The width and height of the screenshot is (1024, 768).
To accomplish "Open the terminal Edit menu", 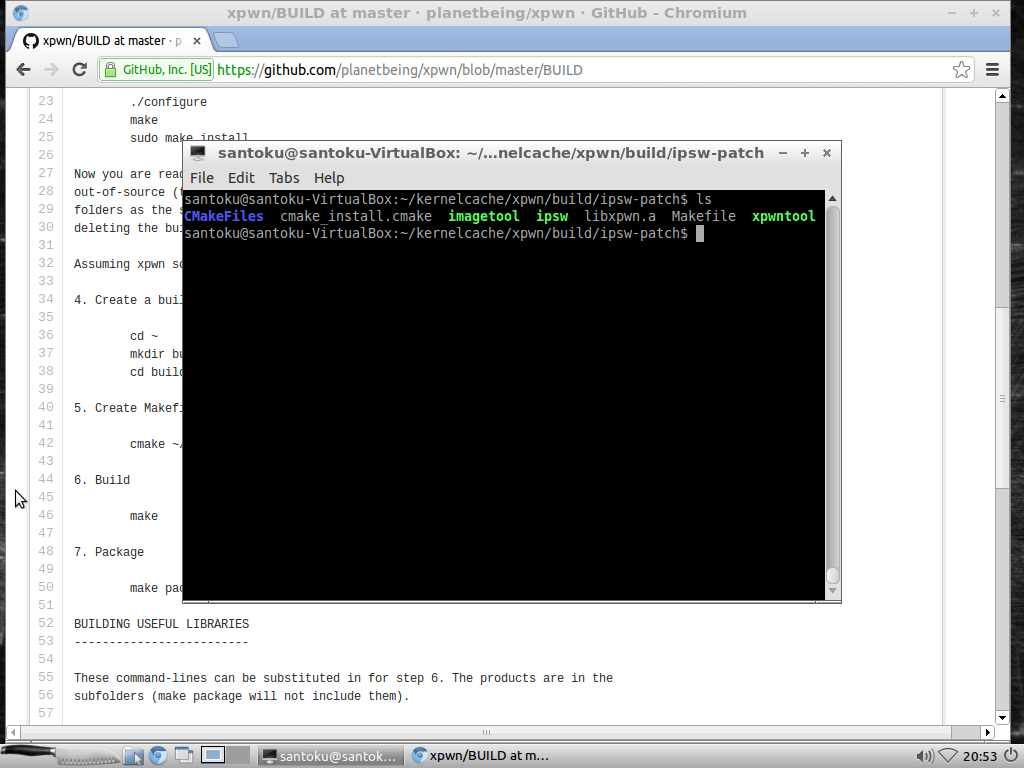I will coord(241,178).
